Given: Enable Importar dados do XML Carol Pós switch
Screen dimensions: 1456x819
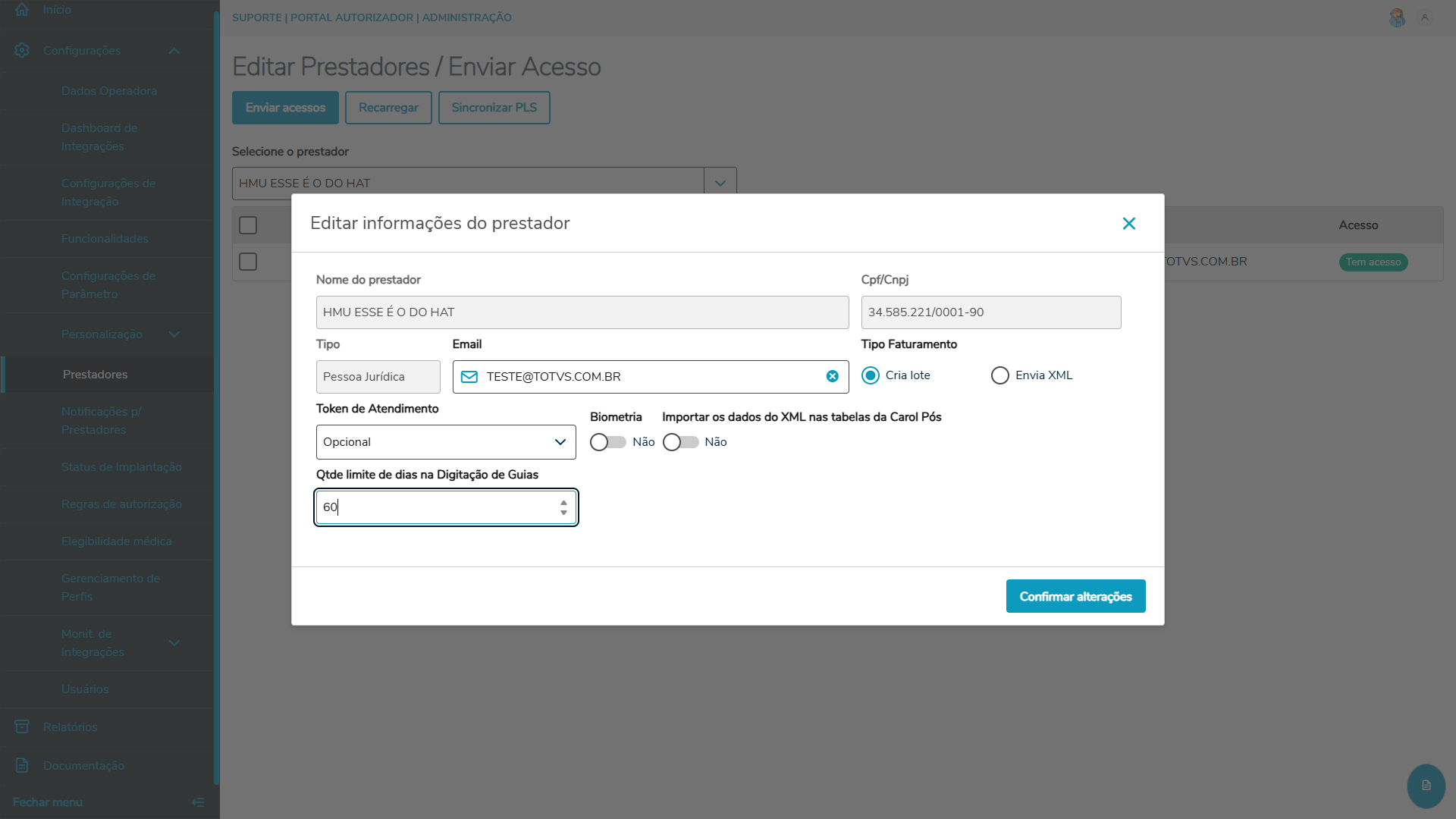Looking at the screenshot, I should (x=680, y=442).
